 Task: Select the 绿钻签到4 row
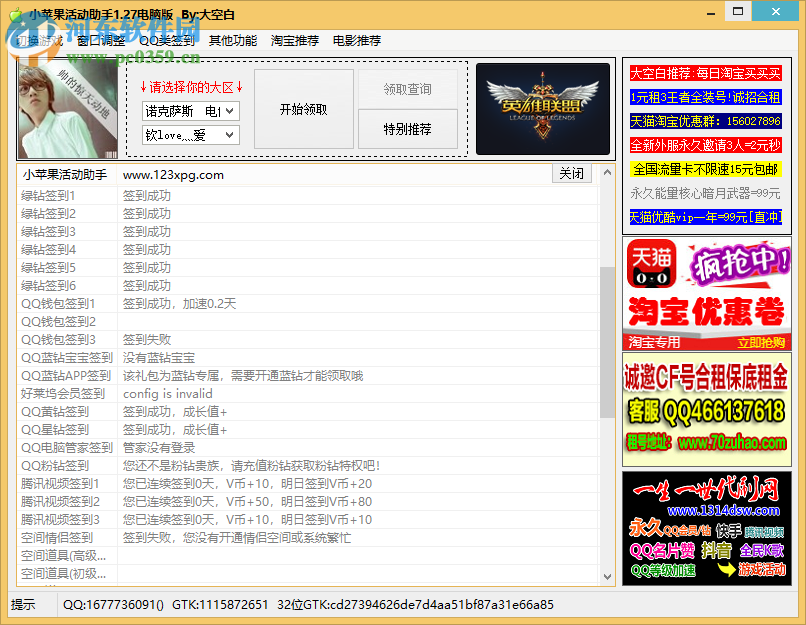pyautogui.click(x=307, y=250)
